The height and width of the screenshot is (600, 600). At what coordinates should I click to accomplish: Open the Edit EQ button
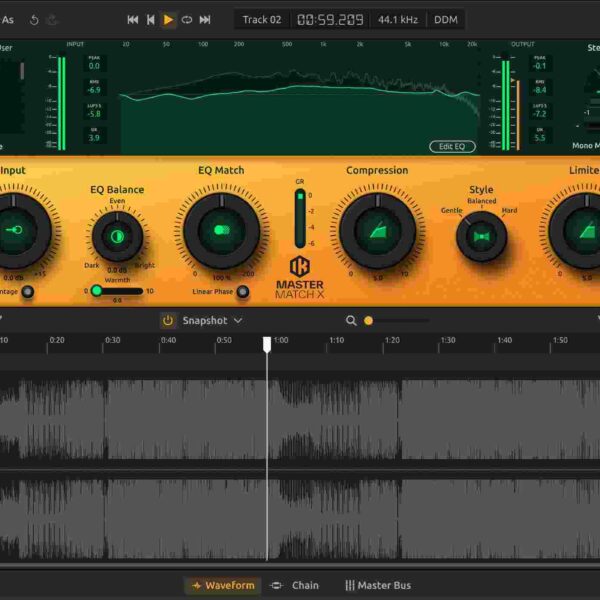point(452,147)
